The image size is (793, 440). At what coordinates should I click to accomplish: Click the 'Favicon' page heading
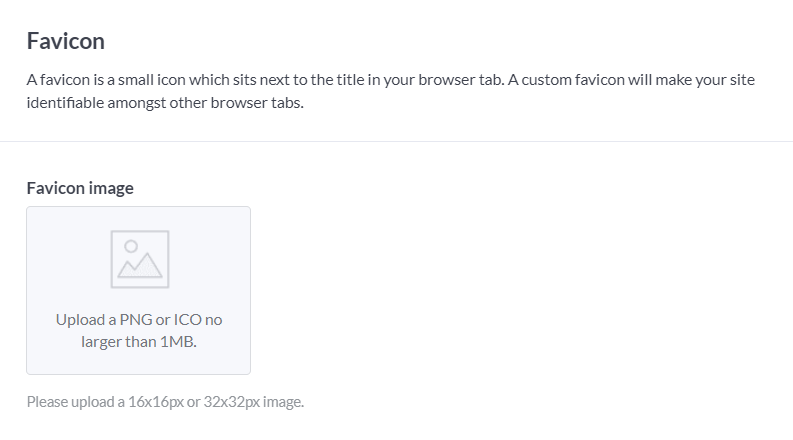coord(66,41)
